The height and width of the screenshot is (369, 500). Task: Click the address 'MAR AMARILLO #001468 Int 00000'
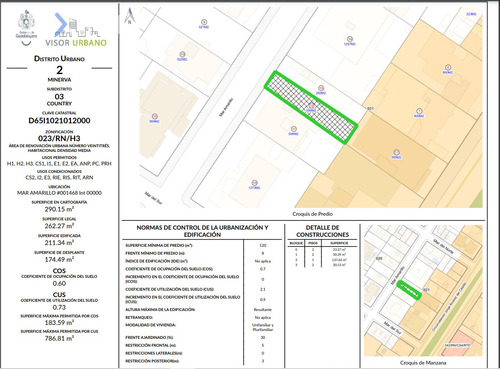[59, 193]
